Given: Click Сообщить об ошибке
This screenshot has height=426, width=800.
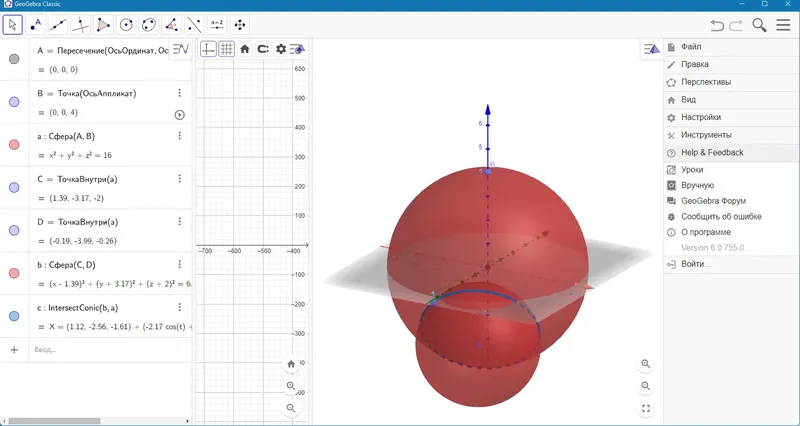Looking at the screenshot, I should click(x=732, y=216).
